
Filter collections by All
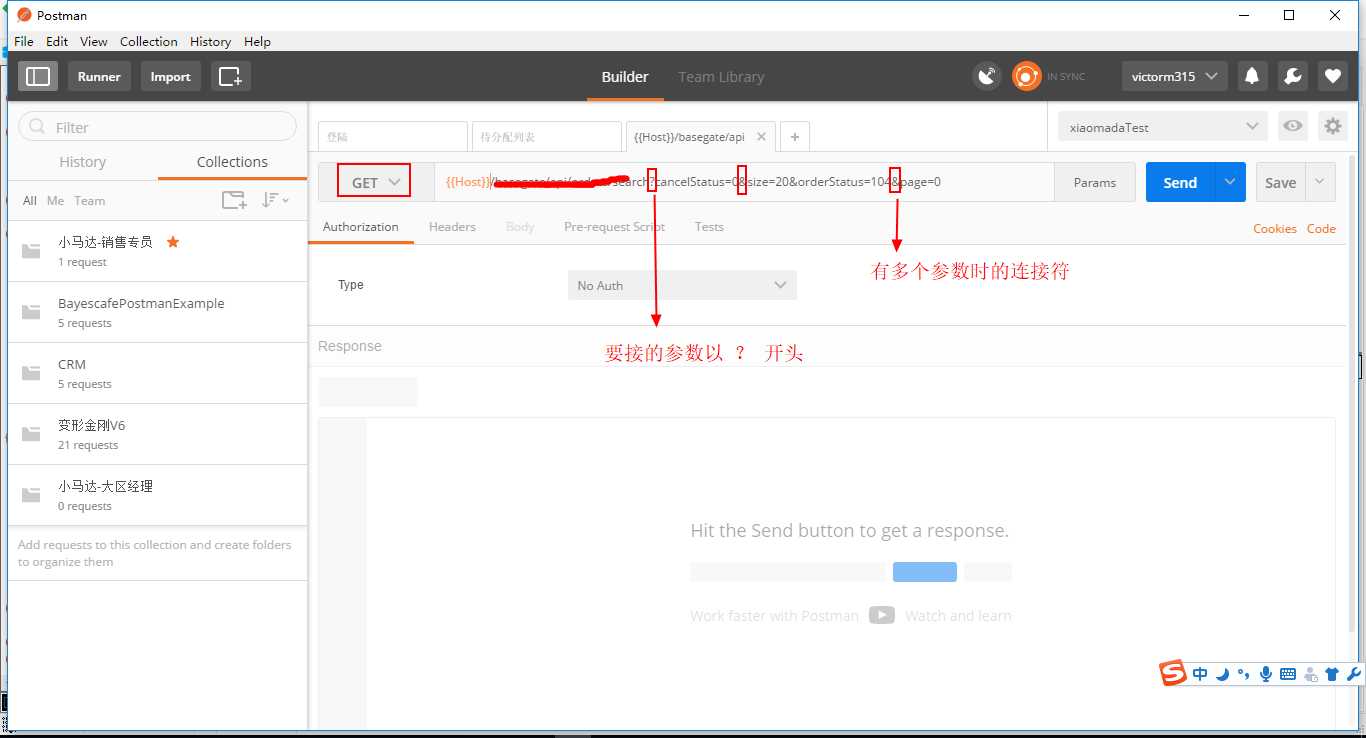click(29, 200)
